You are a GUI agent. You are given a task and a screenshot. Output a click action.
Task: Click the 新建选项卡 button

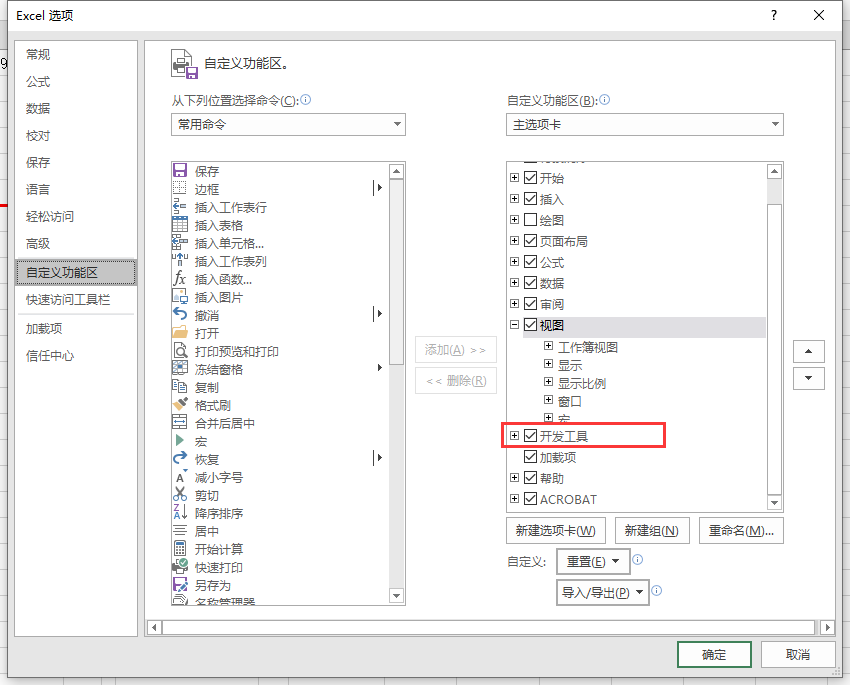(x=555, y=531)
